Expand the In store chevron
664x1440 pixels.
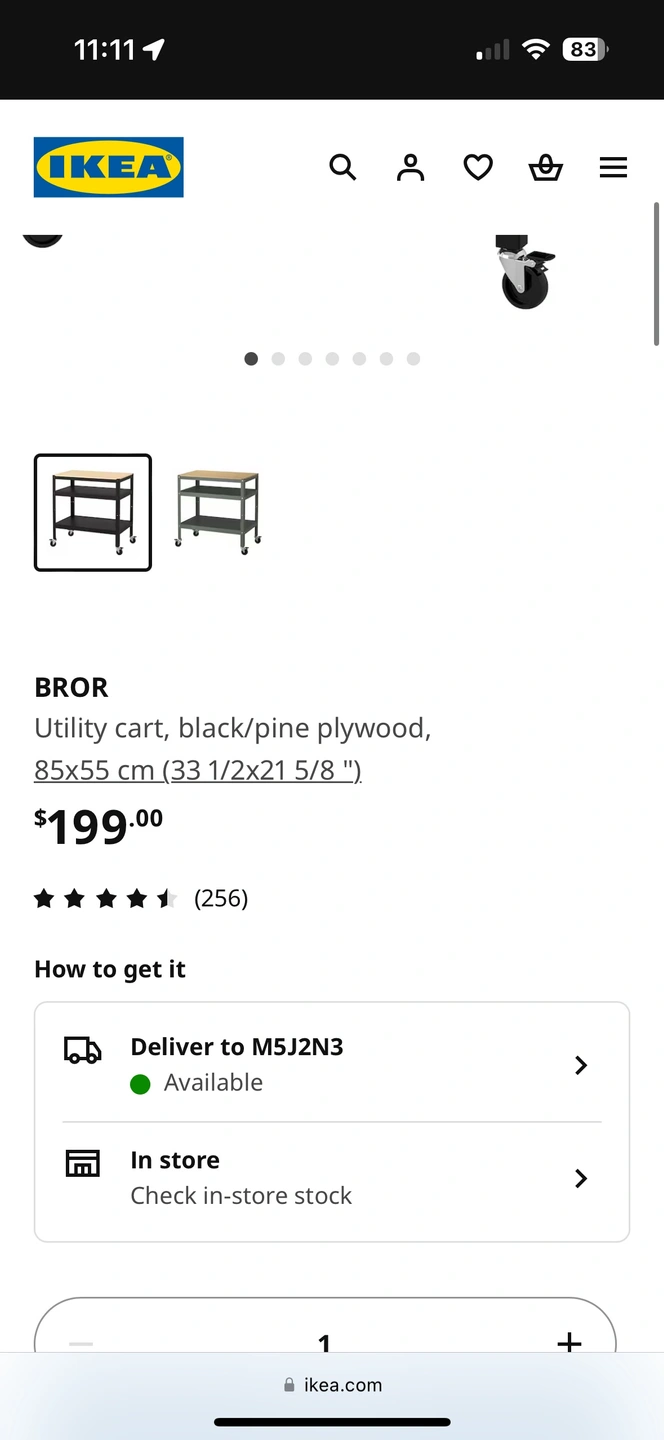tap(581, 1178)
